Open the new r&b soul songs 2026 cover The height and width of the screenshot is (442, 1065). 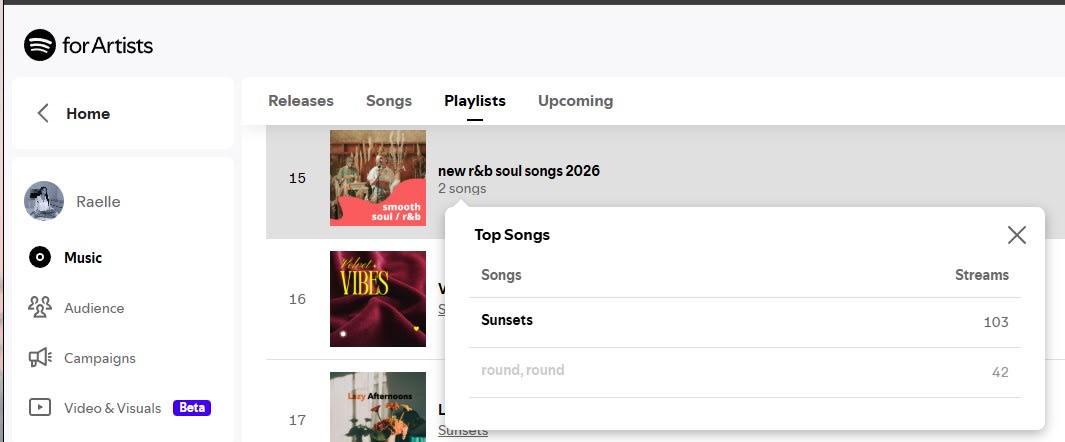point(378,178)
